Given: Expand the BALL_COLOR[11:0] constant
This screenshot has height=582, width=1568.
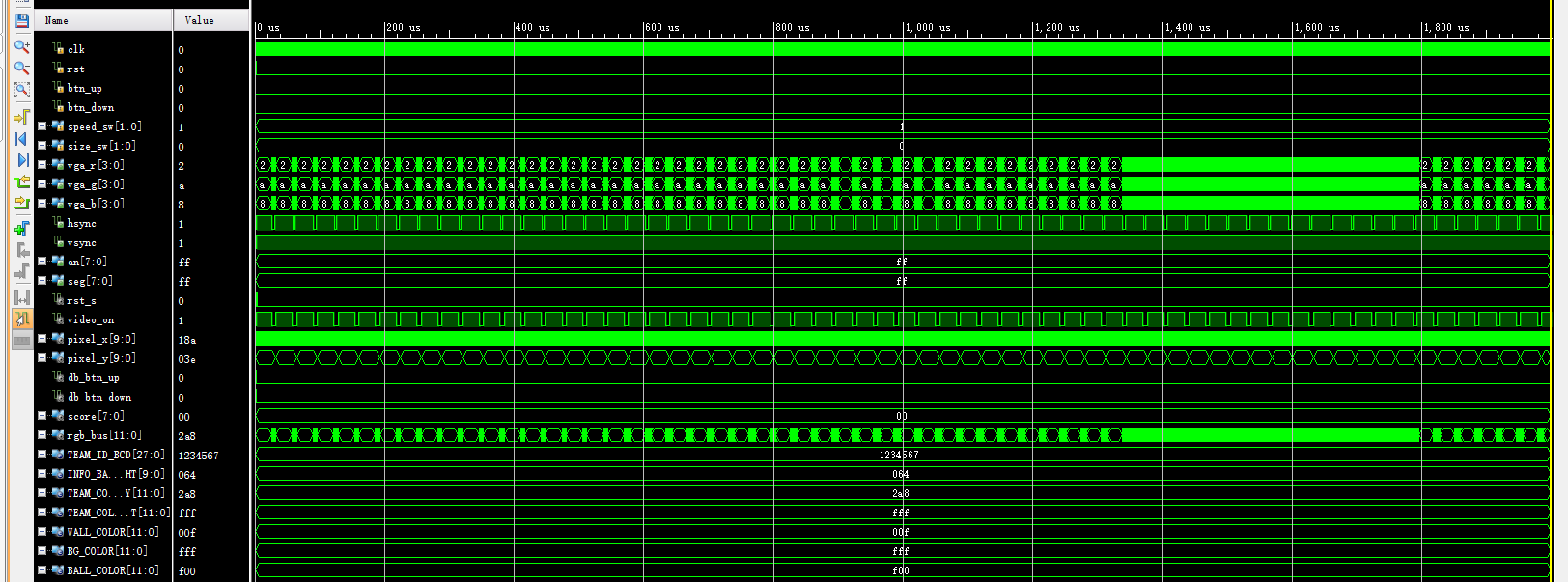Looking at the screenshot, I should 42,570.
